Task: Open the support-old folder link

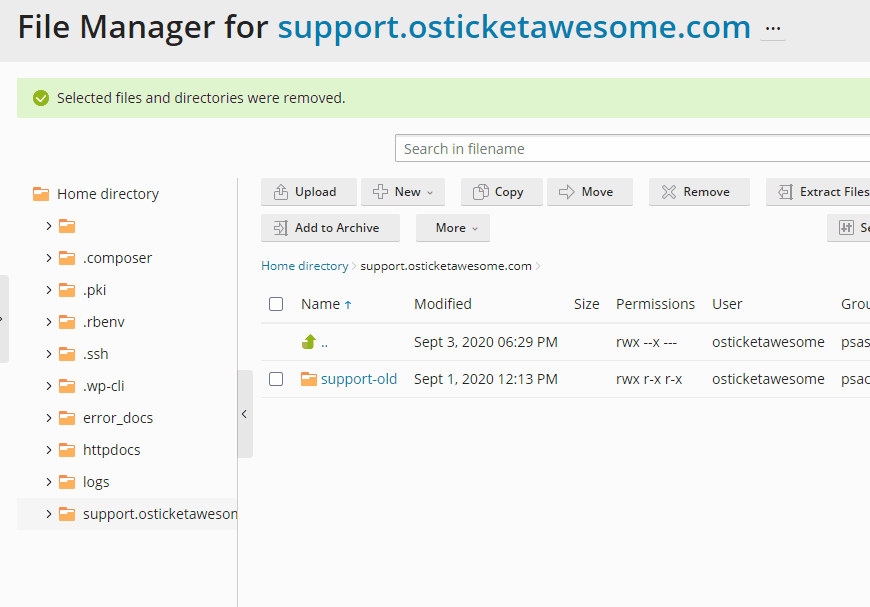Action: tap(359, 379)
